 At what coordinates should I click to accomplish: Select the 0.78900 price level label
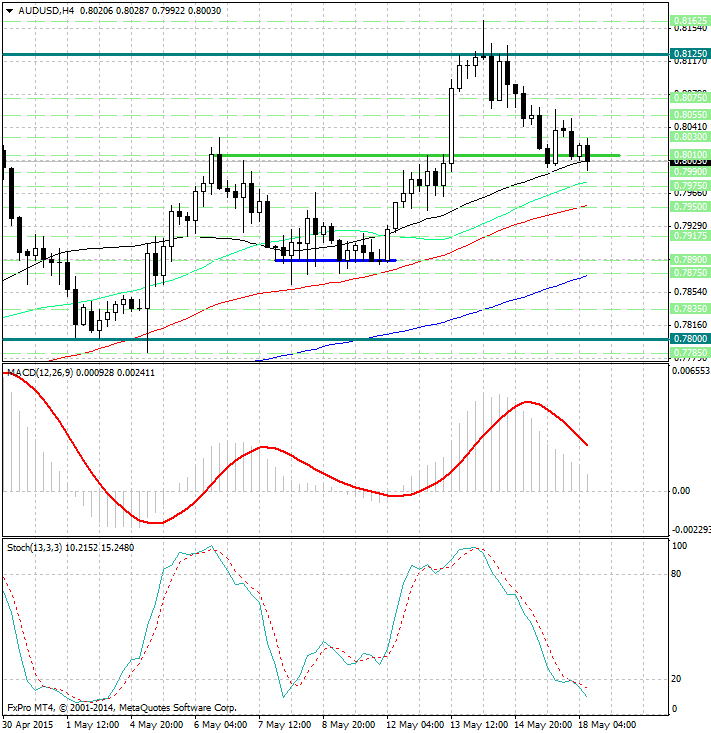(x=691, y=259)
